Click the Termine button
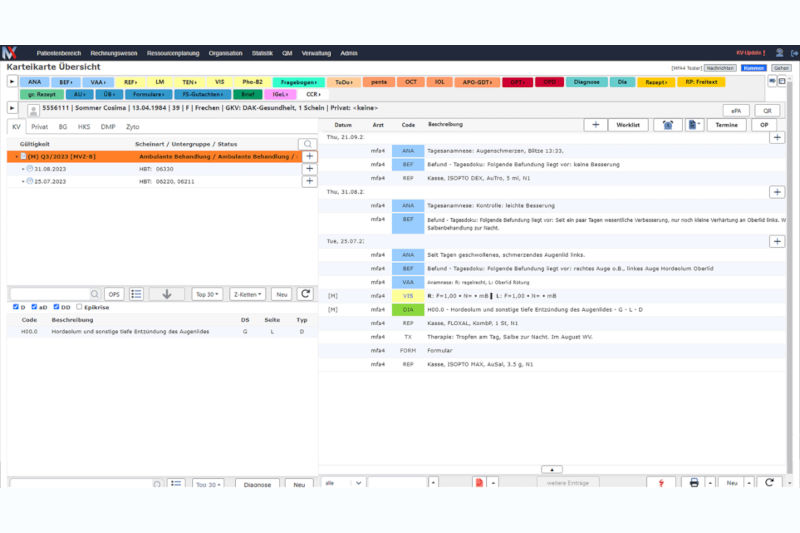This screenshot has height=533, width=800. pos(727,125)
